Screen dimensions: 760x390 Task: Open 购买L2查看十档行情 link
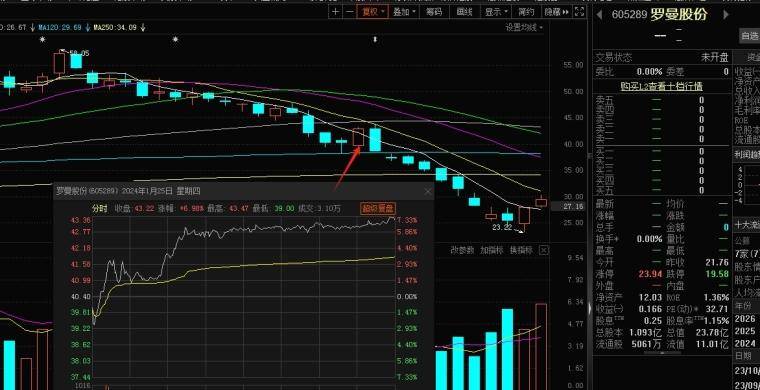point(662,86)
